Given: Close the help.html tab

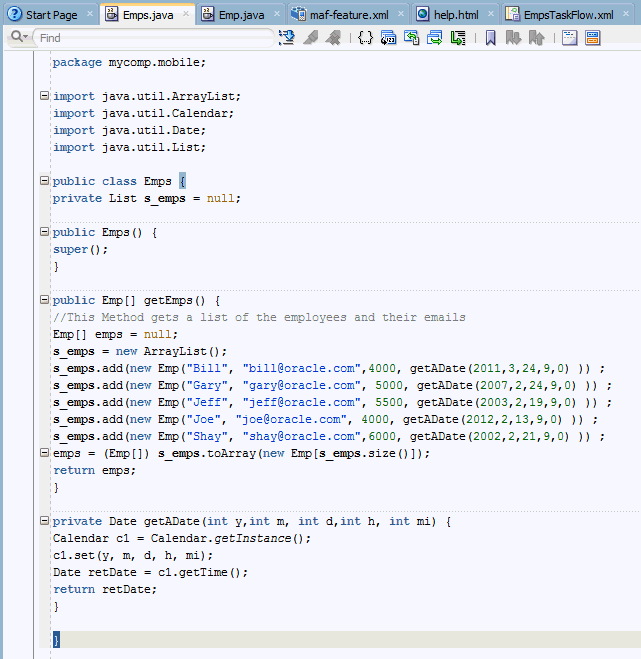Looking at the screenshot, I should click(491, 14).
